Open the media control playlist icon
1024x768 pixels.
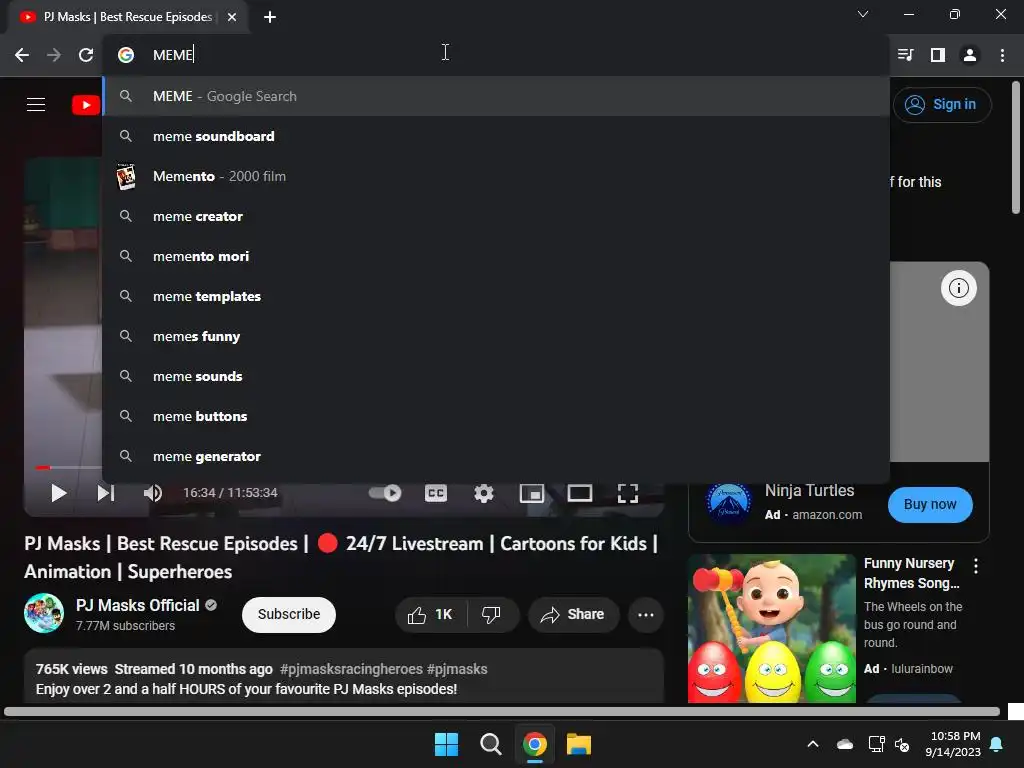[906, 55]
